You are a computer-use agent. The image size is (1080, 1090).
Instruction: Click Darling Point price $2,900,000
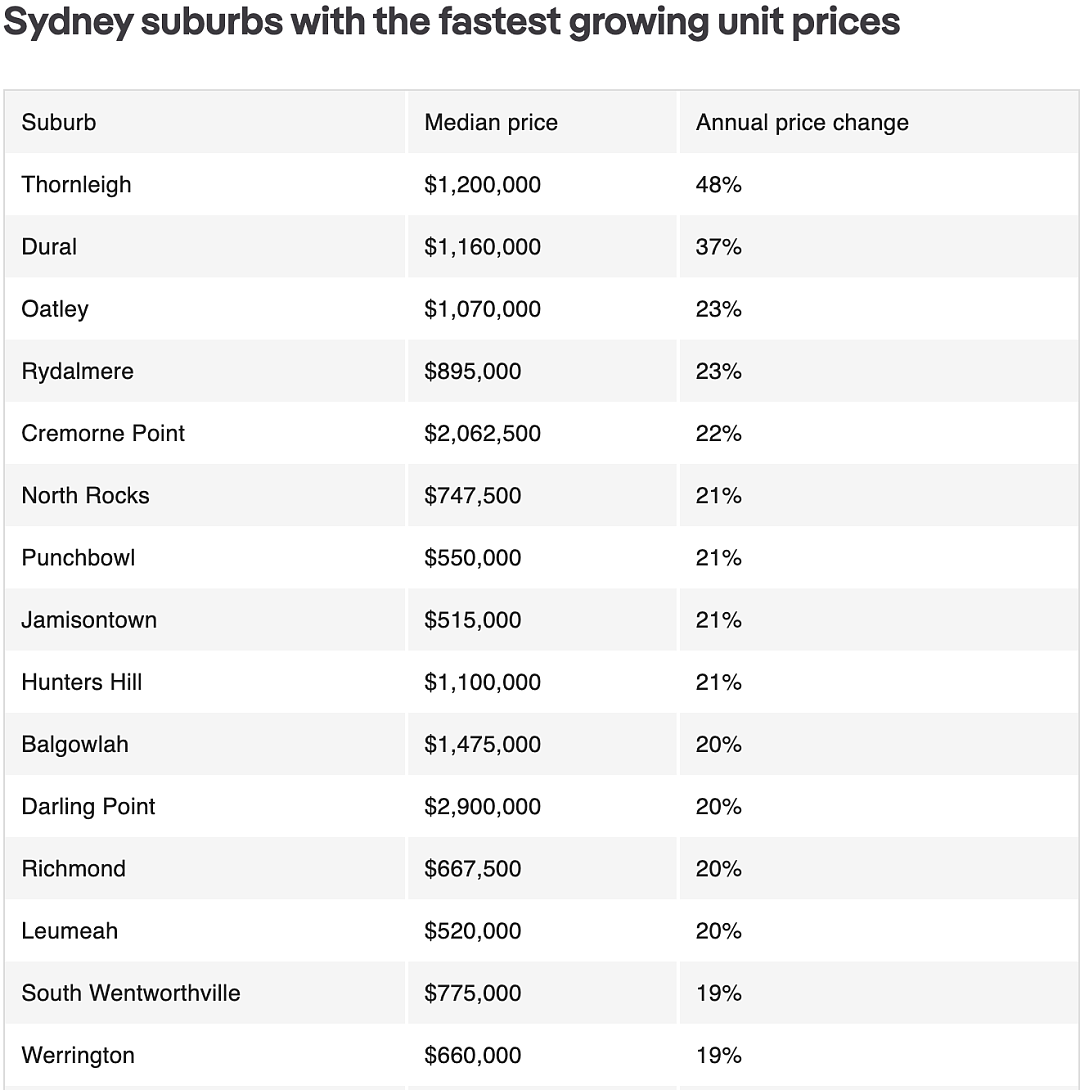point(482,806)
